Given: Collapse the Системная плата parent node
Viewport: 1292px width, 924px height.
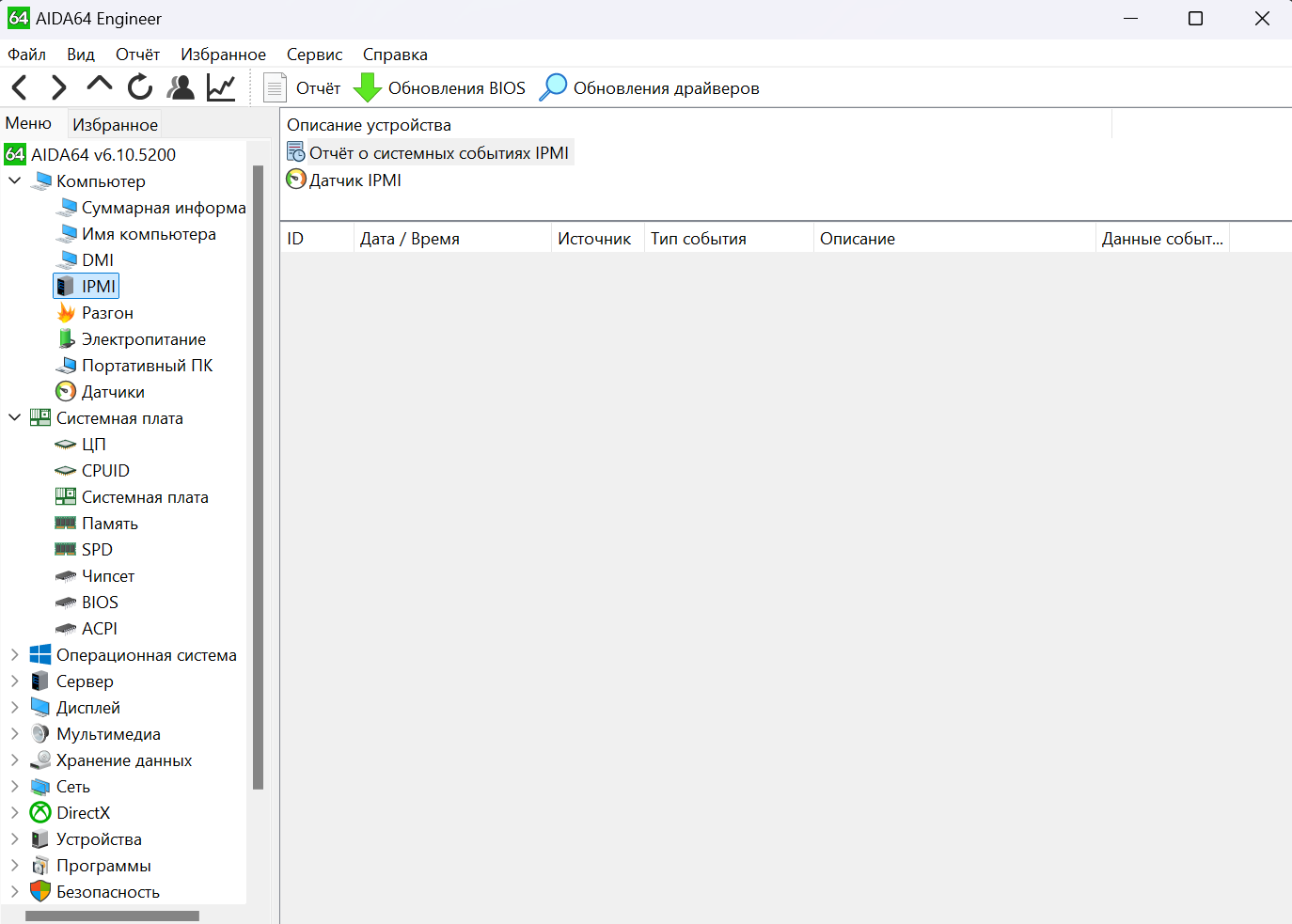Looking at the screenshot, I should 15,417.
